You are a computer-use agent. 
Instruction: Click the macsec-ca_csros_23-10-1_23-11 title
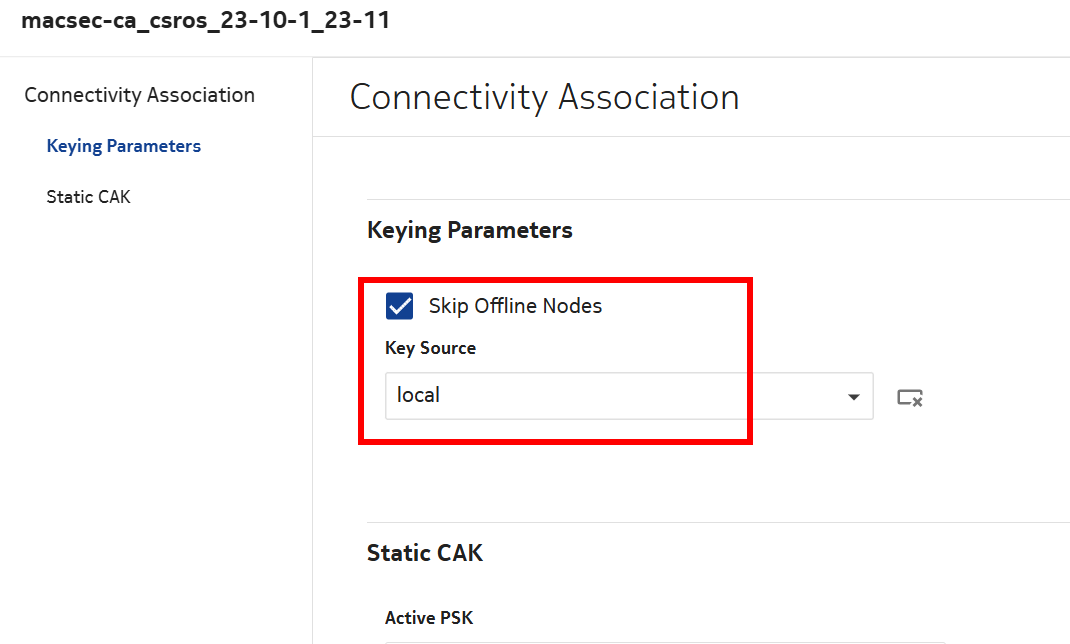(205, 20)
